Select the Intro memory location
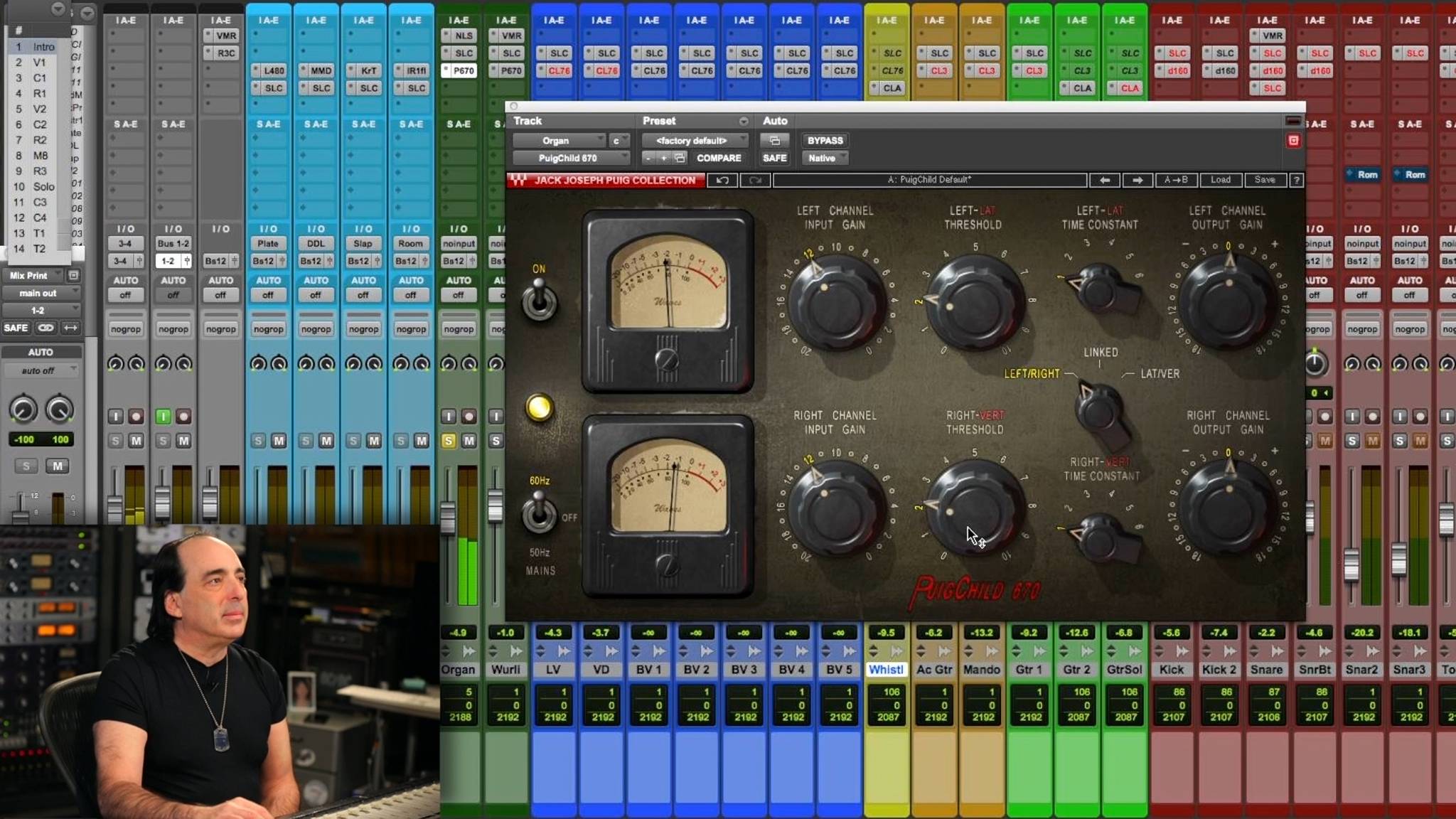The width and height of the screenshot is (1456, 819). 43,47
